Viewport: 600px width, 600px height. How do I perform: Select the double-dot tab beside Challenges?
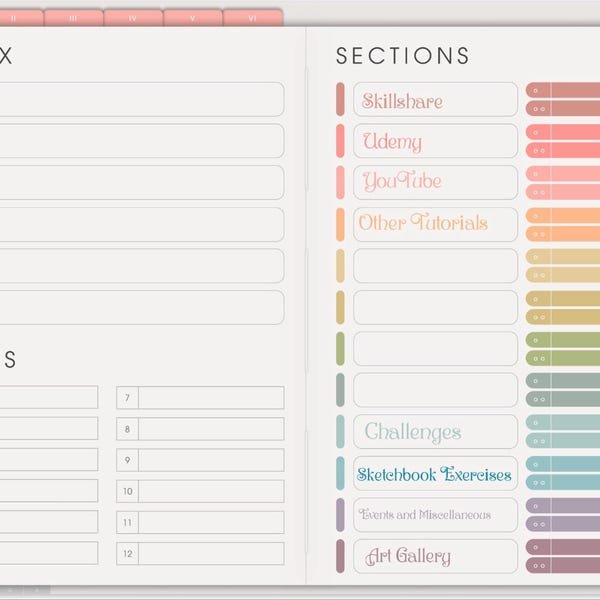(563, 441)
